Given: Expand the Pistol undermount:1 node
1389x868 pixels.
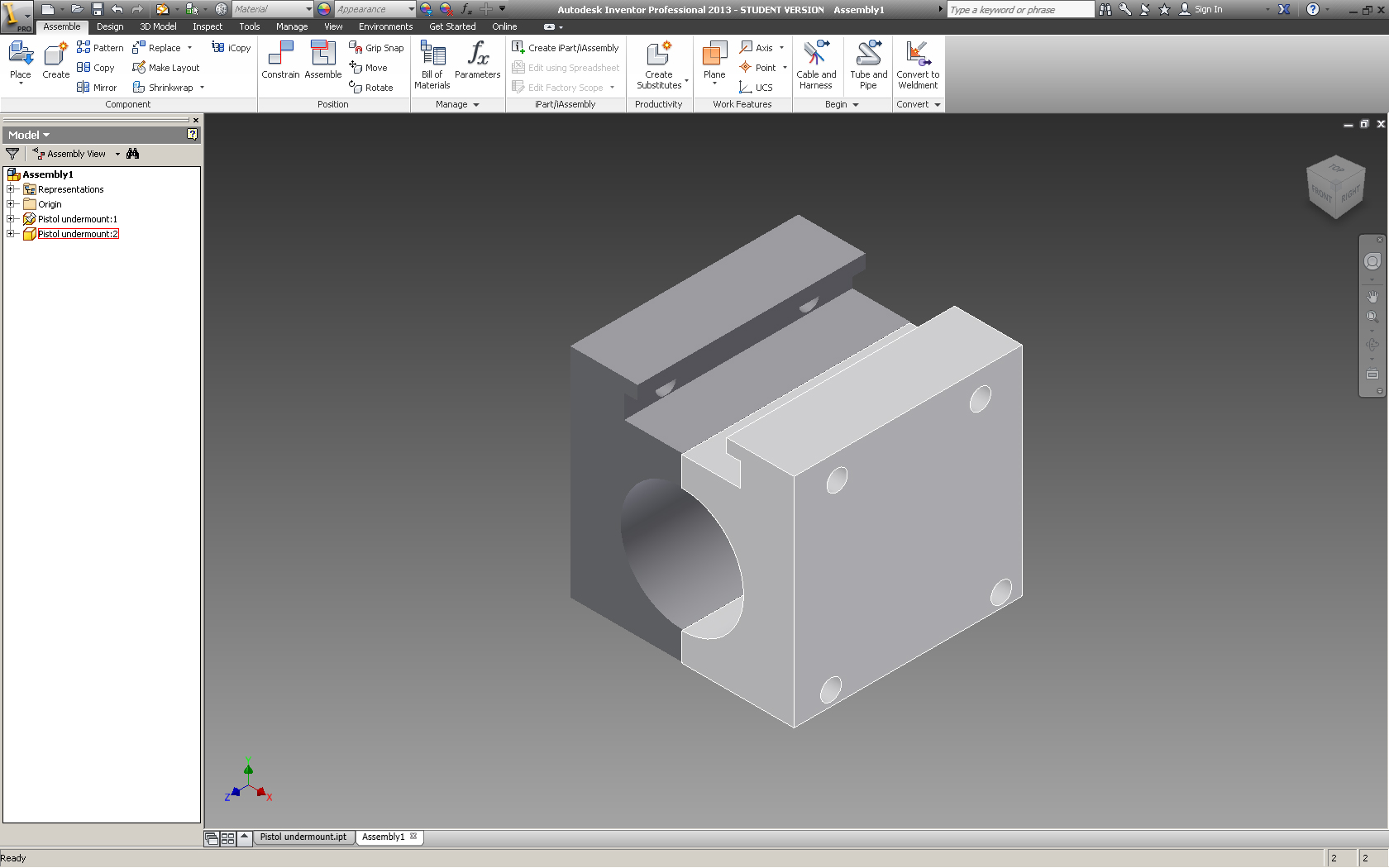Looking at the screenshot, I should [11, 219].
